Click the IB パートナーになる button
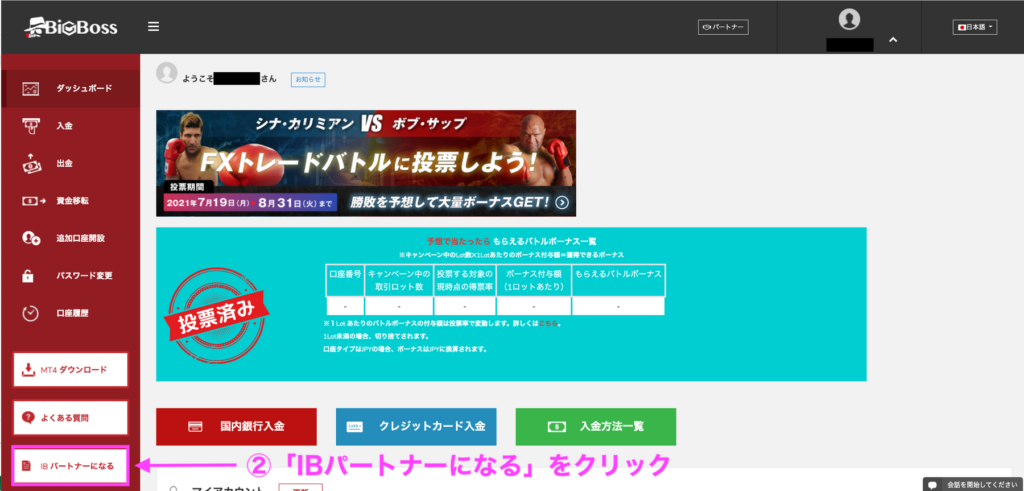 tap(70, 466)
